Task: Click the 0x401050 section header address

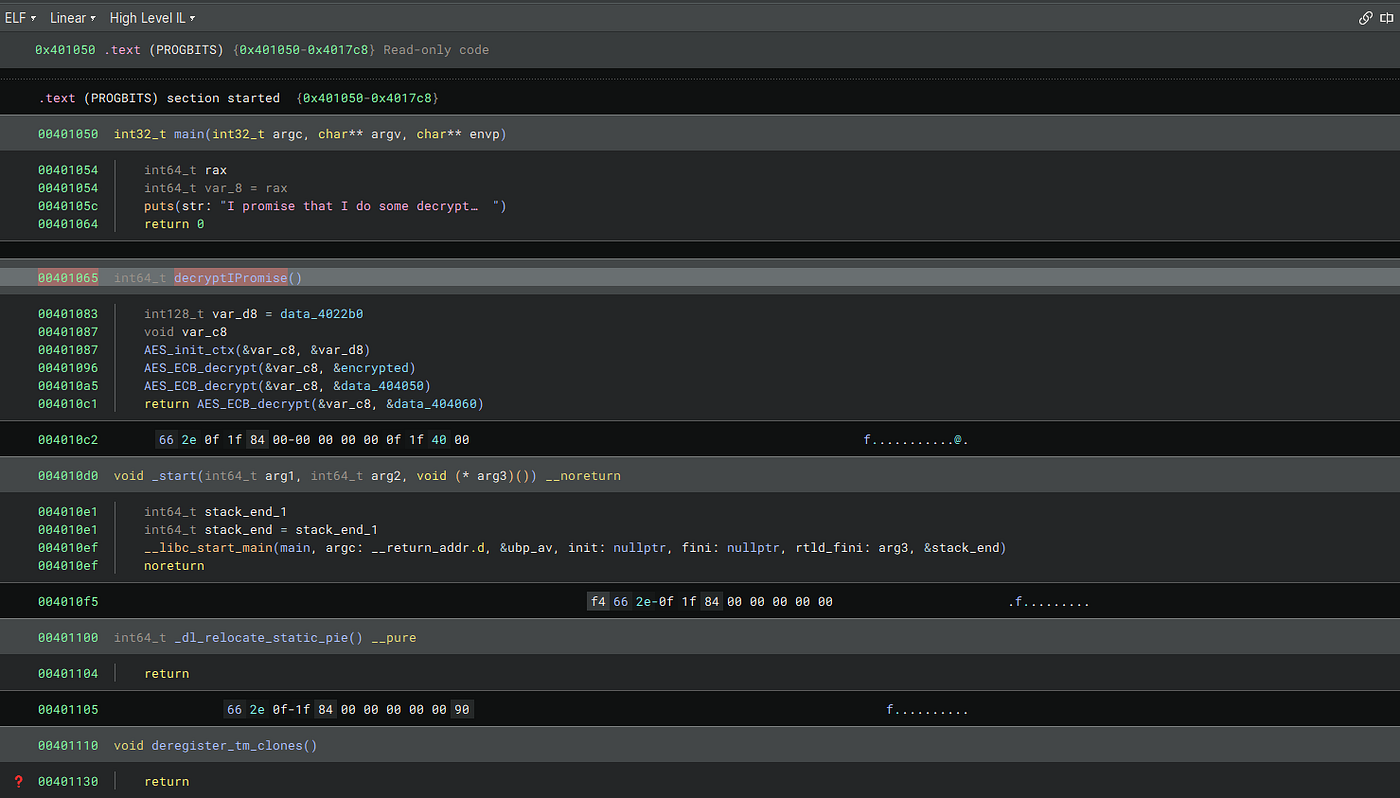Action: click(65, 50)
